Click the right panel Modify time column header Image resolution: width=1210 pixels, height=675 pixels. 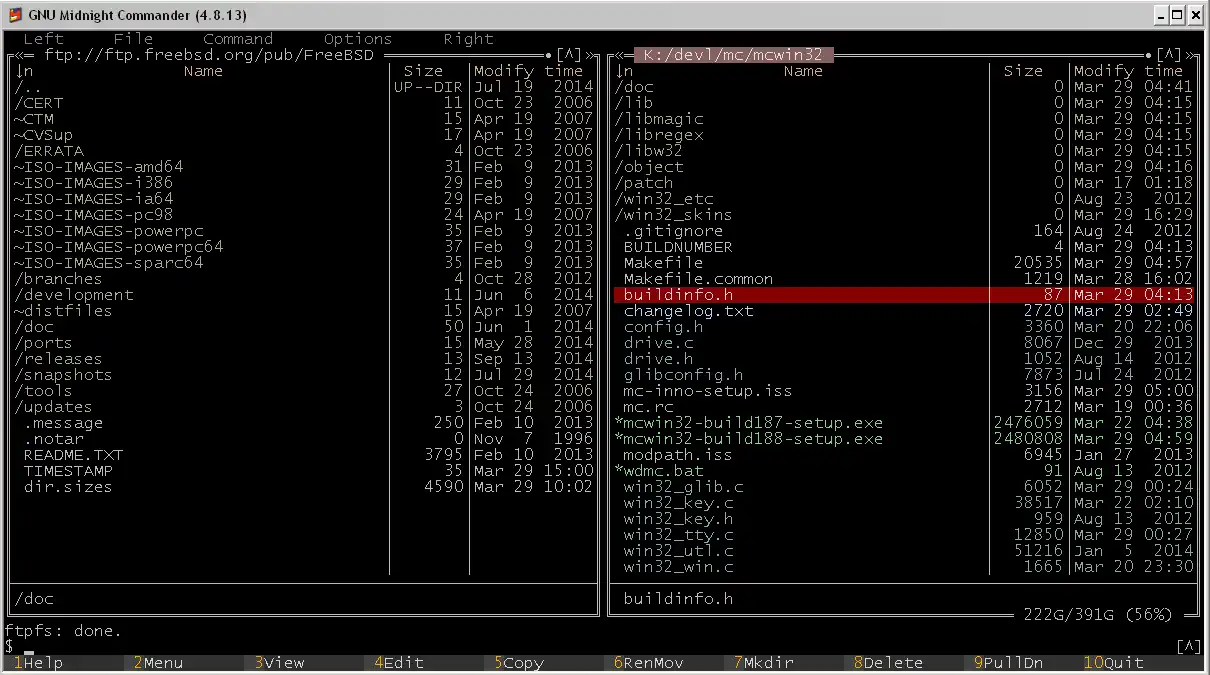point(1128,71)
